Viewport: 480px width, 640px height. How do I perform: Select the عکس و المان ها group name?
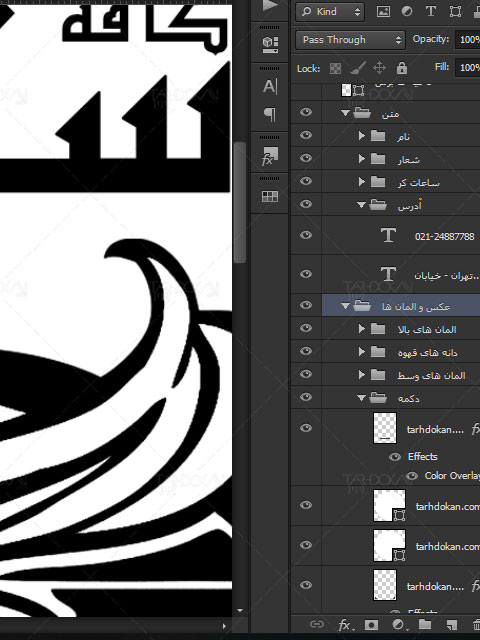[416, 306]
